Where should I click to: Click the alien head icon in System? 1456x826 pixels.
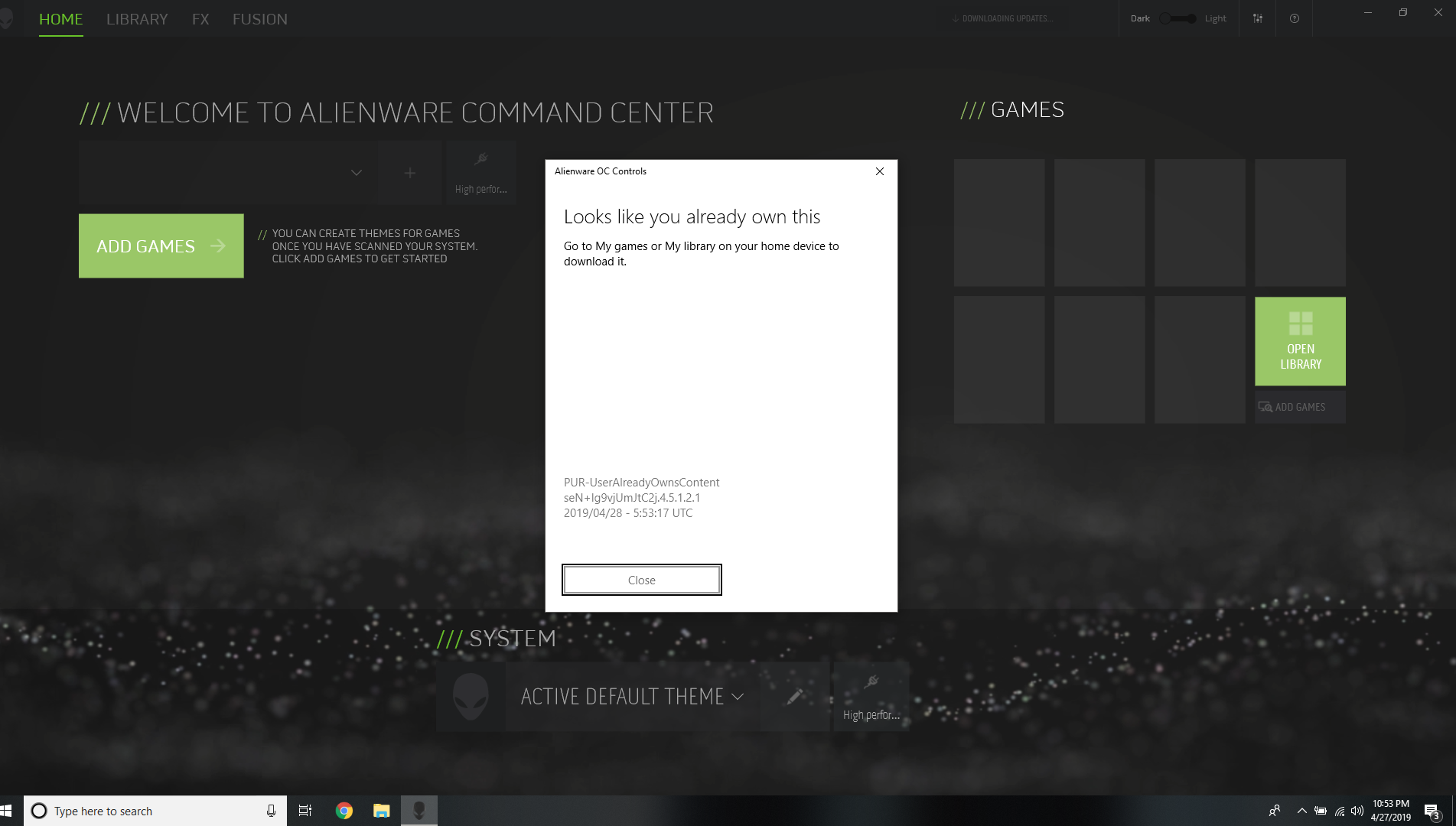pyautogui.click(x=471, y=697)
